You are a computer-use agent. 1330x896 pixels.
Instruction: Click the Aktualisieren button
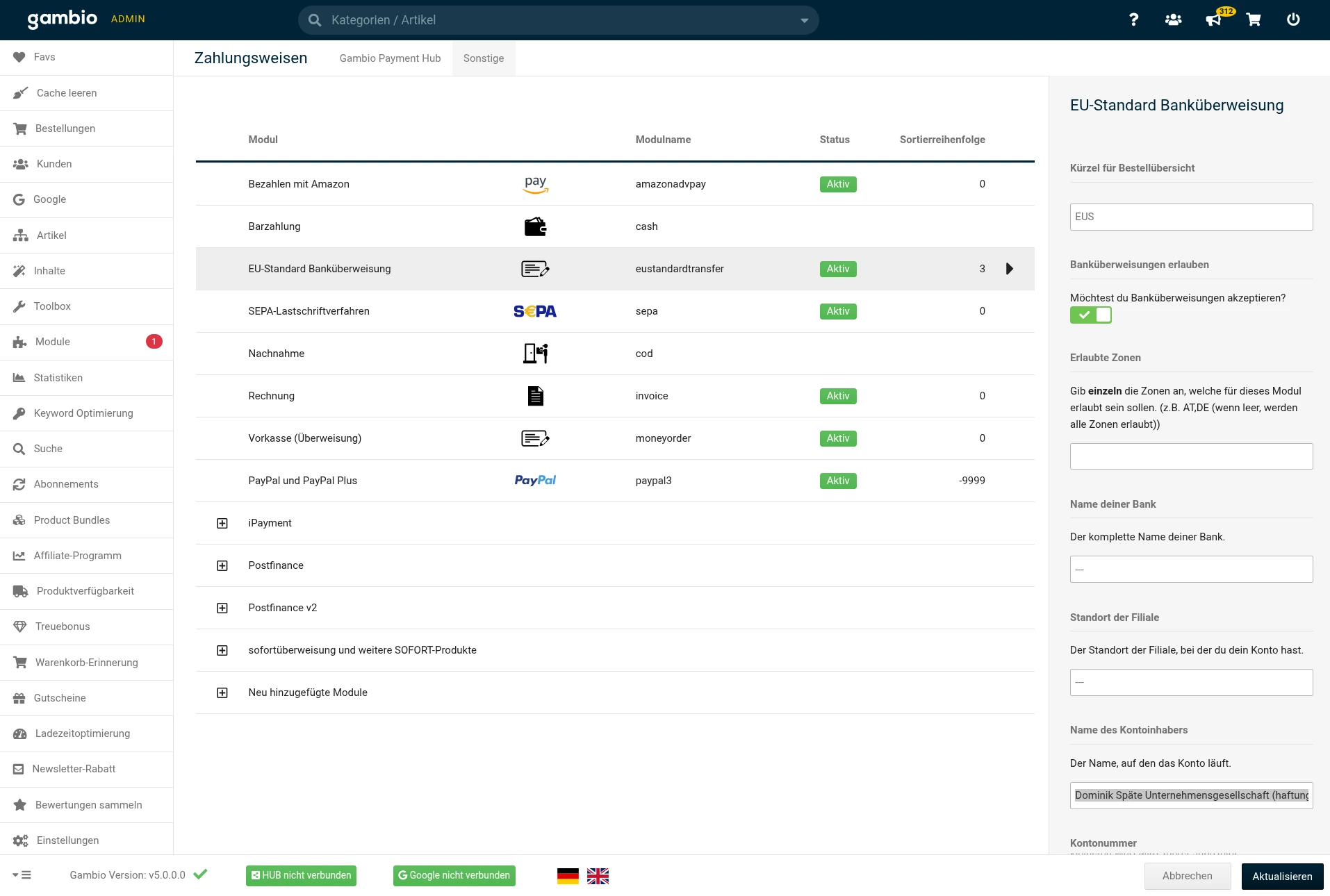pyautogui.click(x=1282, y=876)
